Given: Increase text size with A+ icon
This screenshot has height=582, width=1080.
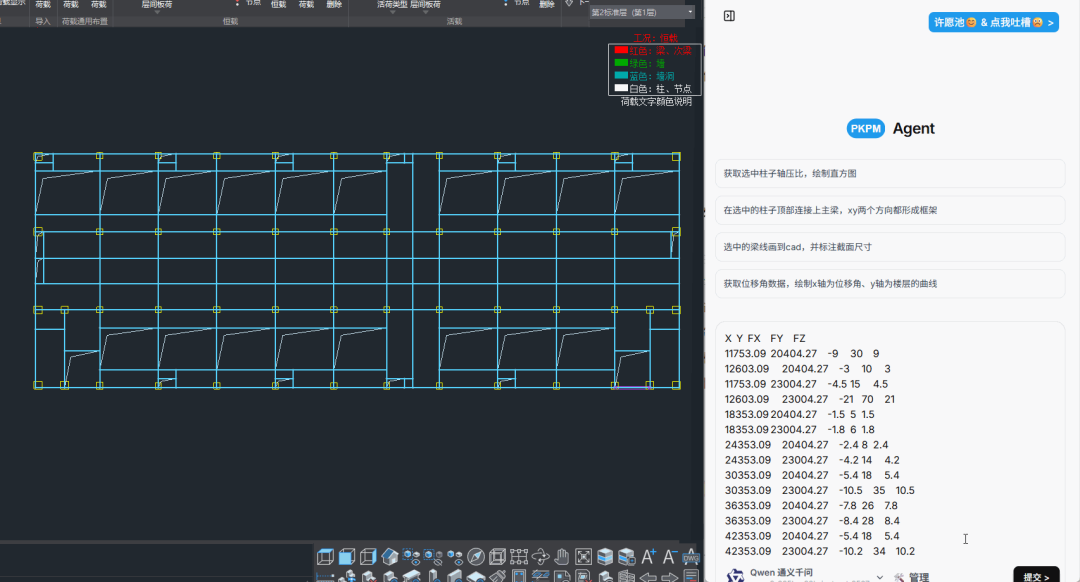Looking at the screenshot, I should click(648, 557).
